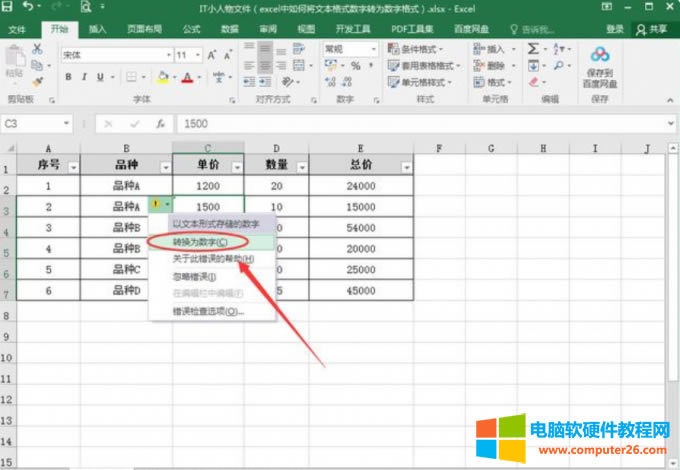680x470 pixels.
Task: Switch to the 插入 ribbon tab
Action: (97, 29)
